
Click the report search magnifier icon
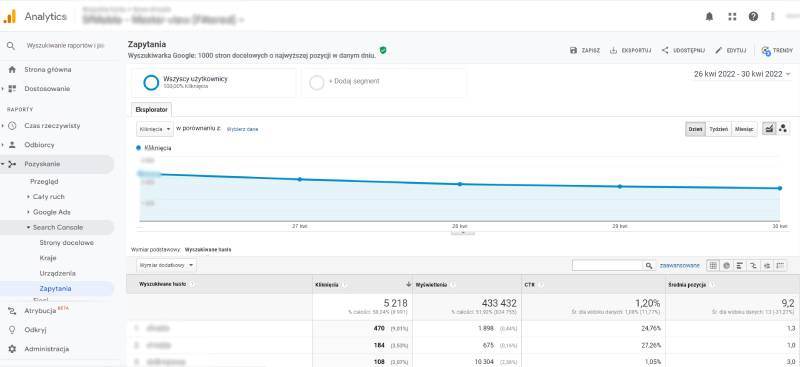click(11, 46)
